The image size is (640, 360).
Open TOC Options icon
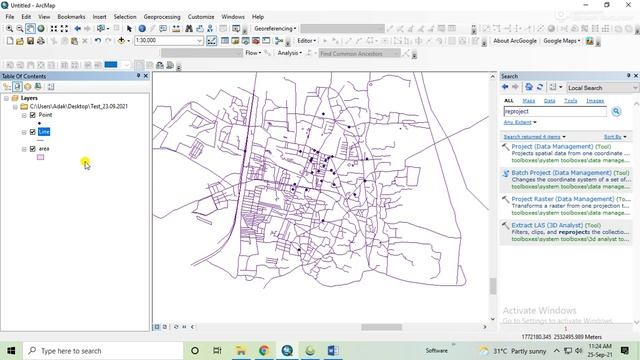tap(51, 87)
